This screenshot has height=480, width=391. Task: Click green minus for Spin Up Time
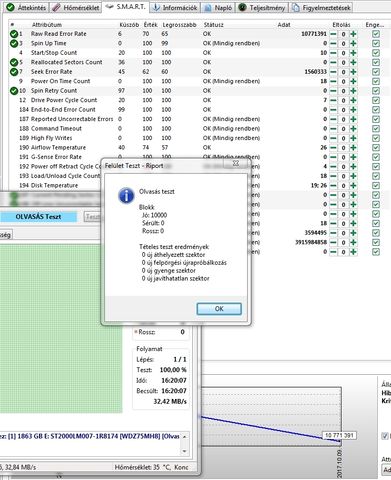(333, 43)
